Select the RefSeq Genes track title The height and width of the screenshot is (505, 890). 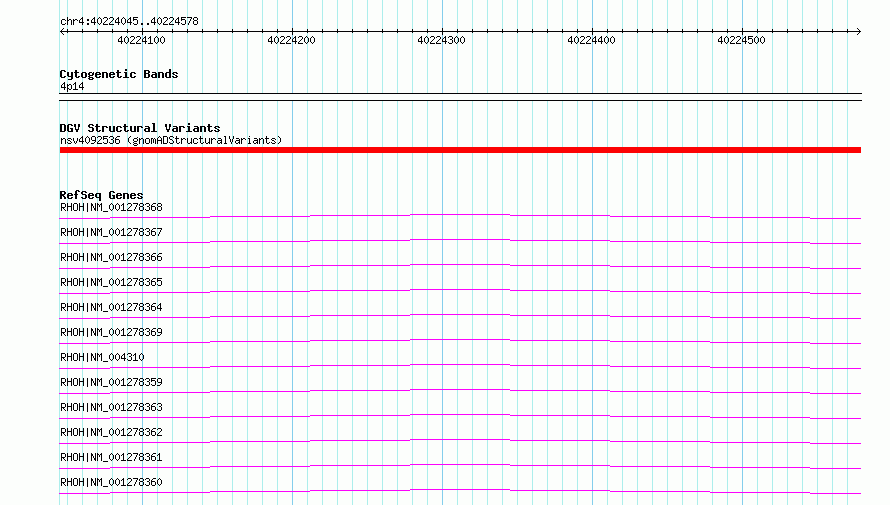click(101, 195)
